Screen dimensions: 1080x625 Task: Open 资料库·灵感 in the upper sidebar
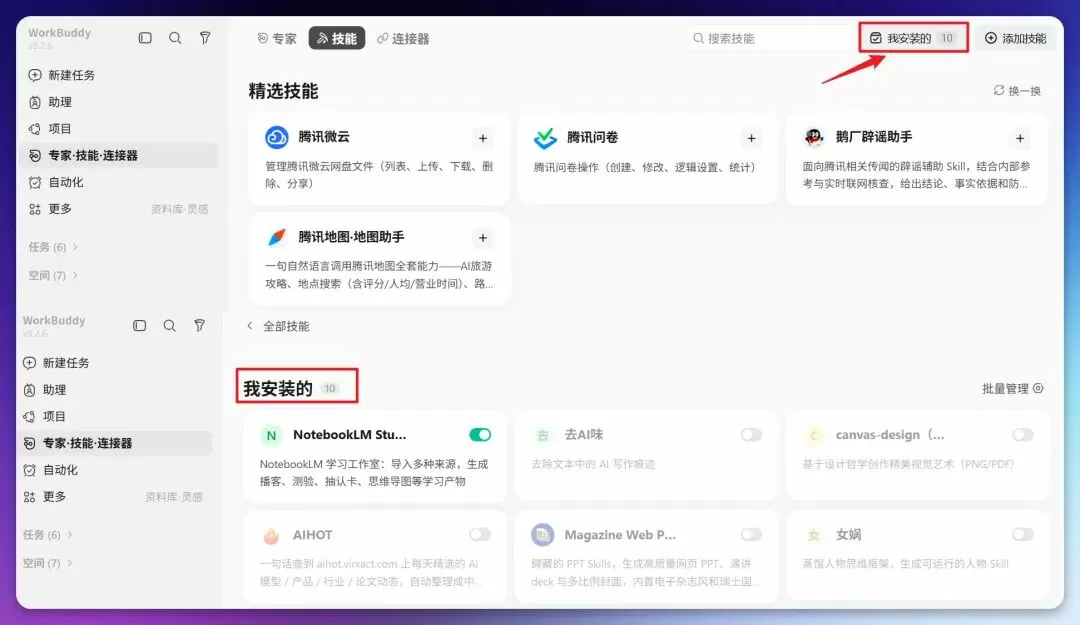(179, 209)
